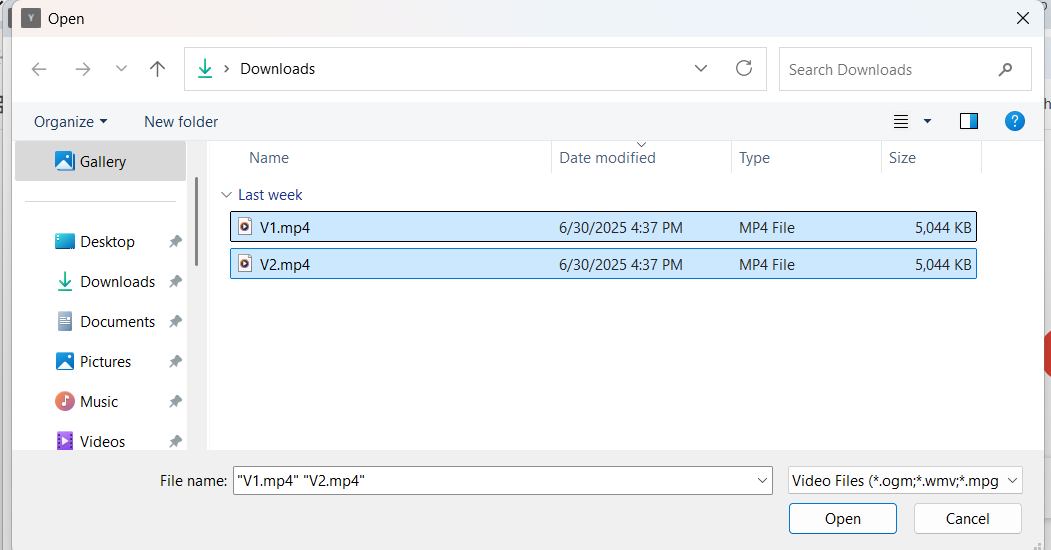Toggle the preview pane button
1051x550 pixels.
tap(968, 121)
